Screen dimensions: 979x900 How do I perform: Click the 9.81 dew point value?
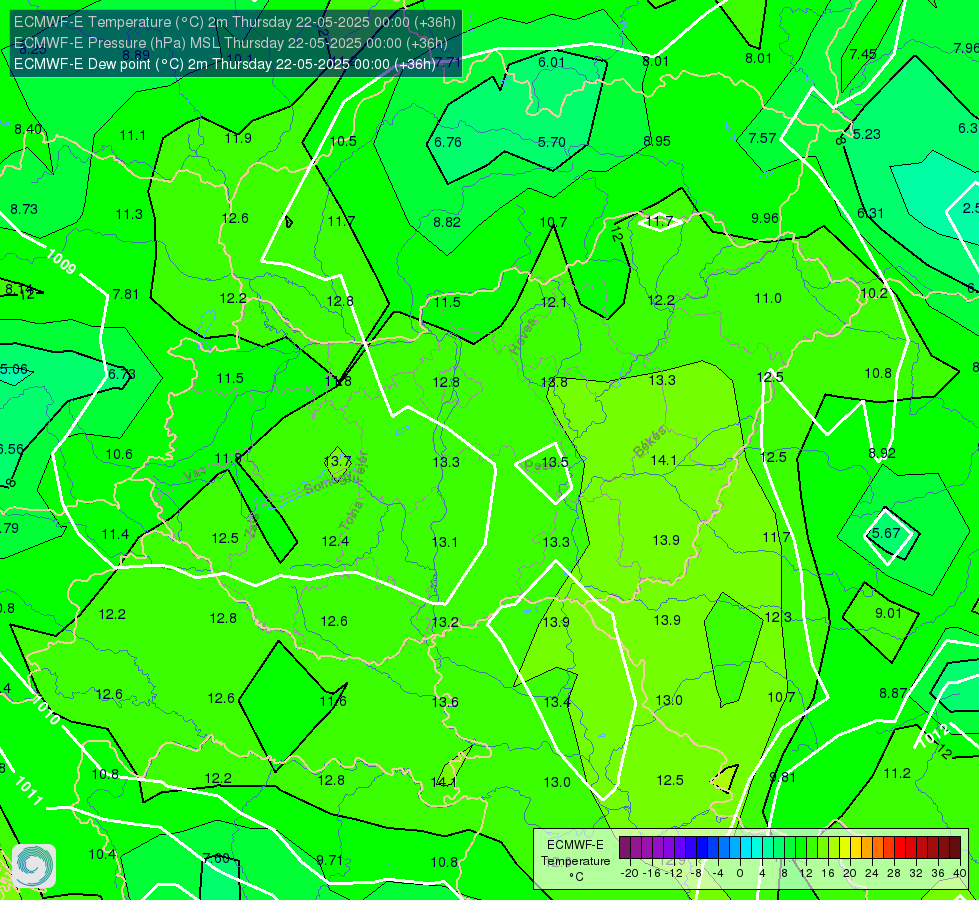(783, 778)
